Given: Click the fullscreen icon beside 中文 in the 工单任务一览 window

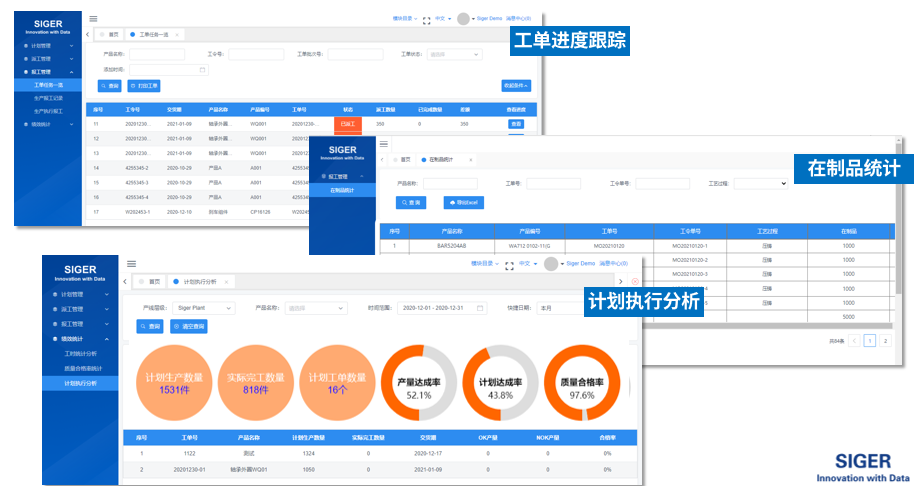Looking at the screenshot, I should pyautogui.click(x=427, y=19).
